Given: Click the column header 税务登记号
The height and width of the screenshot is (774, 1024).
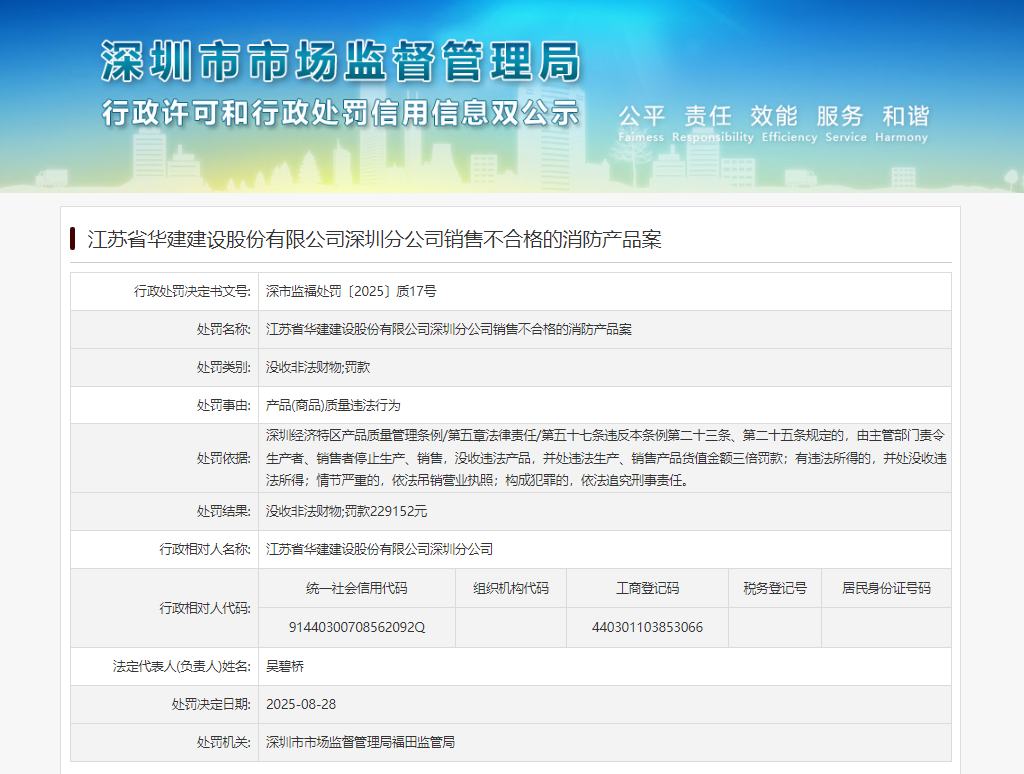Looking at the screenshot, I should pyautogui.click(x=775, y=588).
